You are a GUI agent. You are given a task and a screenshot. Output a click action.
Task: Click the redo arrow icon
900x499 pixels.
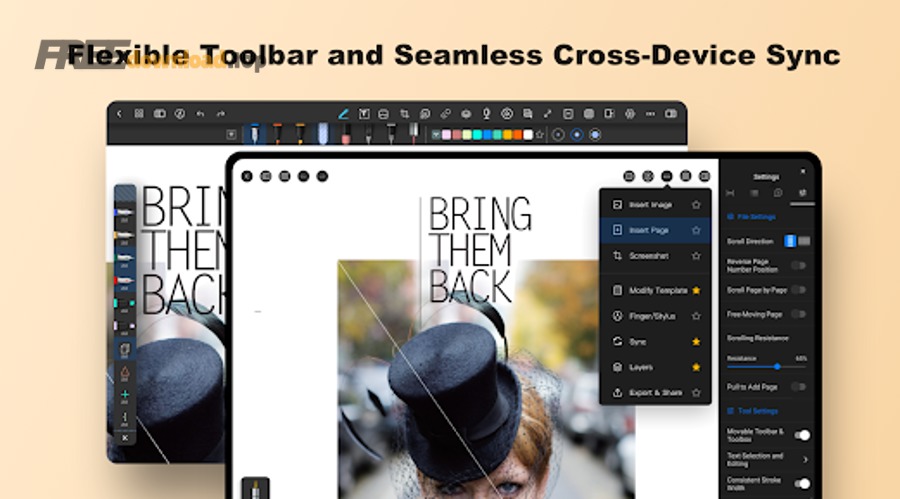[x=221, y=114]
